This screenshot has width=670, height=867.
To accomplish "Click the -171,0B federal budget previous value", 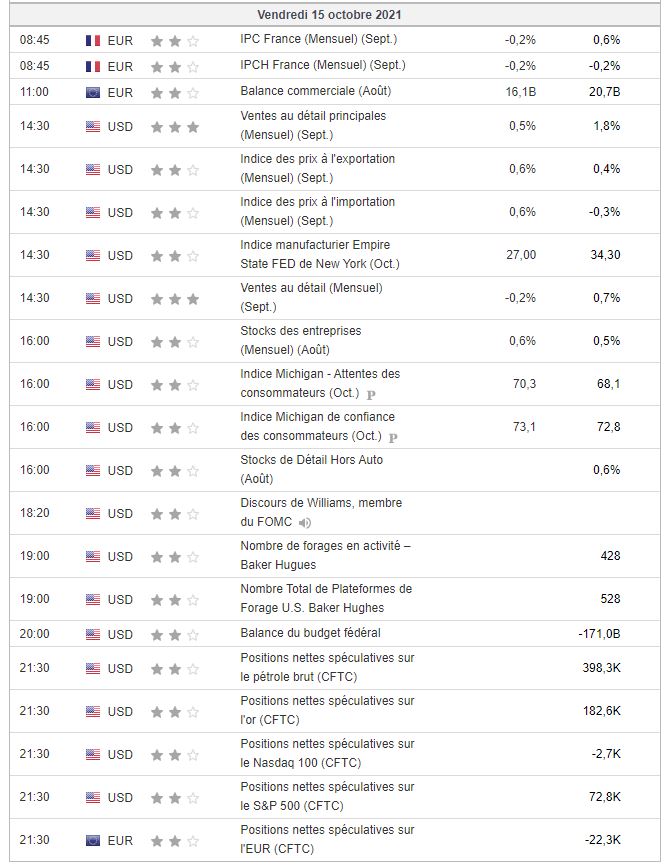I will point(599,634).
